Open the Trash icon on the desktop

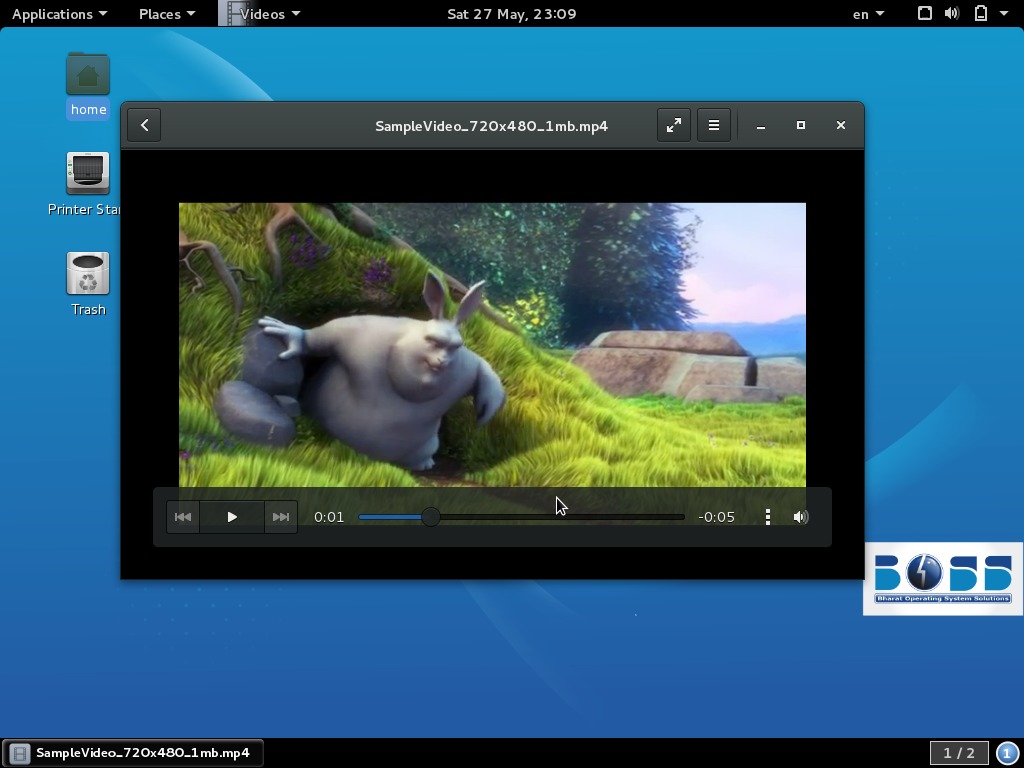[87, 273]
